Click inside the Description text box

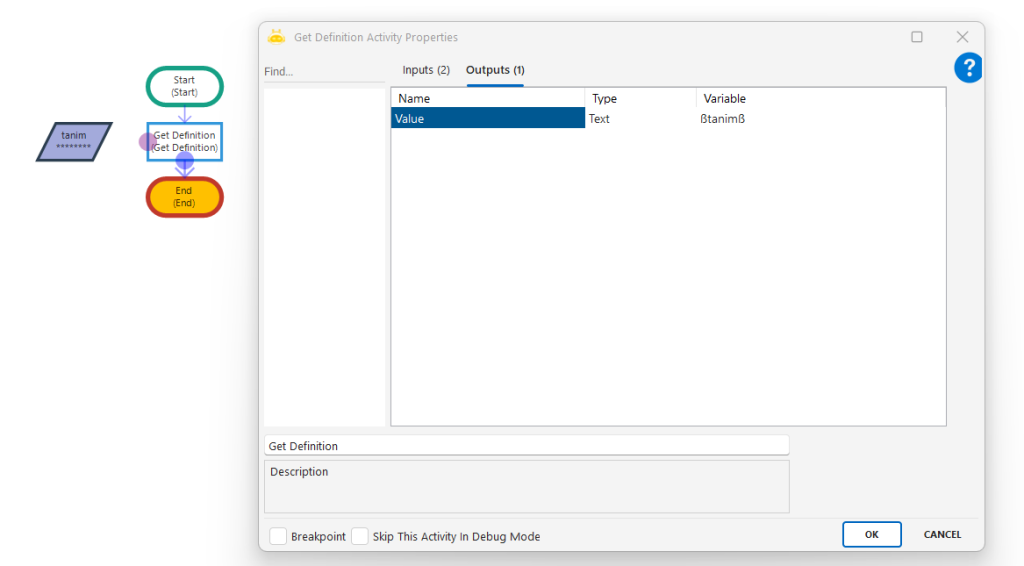pyautogui.click(x=526, y=487)
